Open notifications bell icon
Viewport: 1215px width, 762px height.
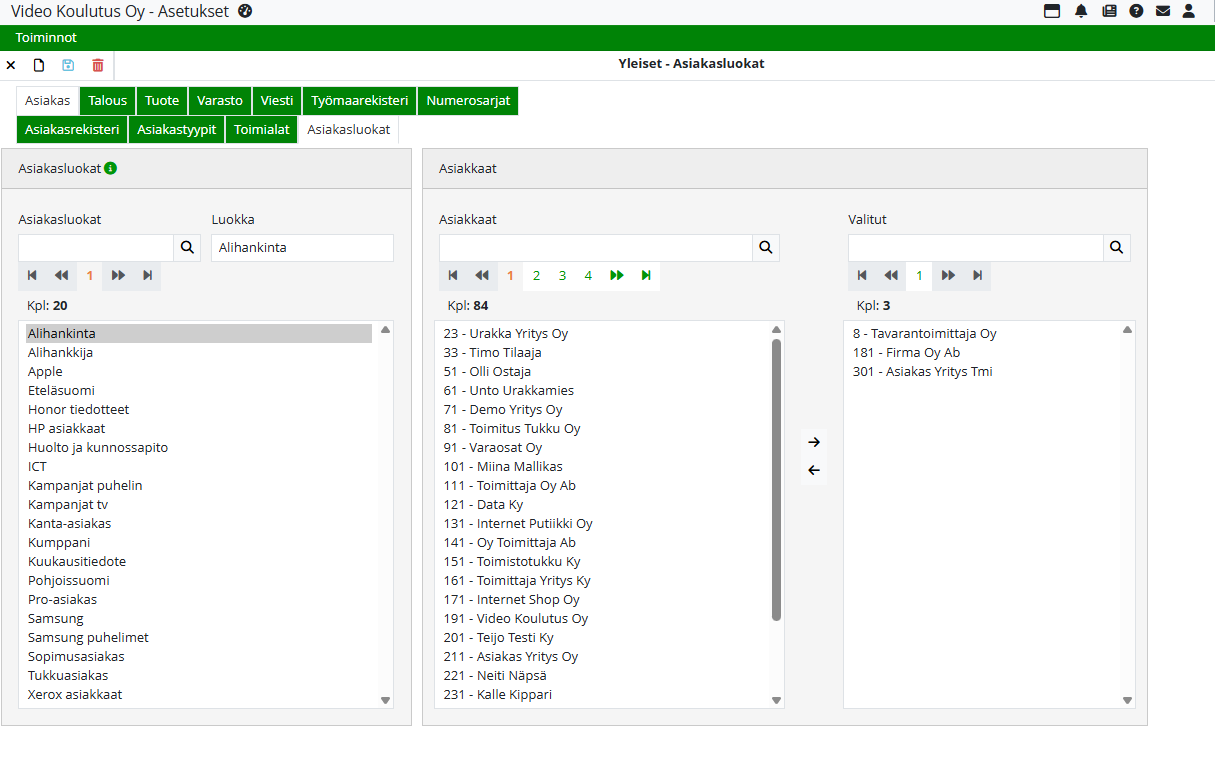point(1081,11)
